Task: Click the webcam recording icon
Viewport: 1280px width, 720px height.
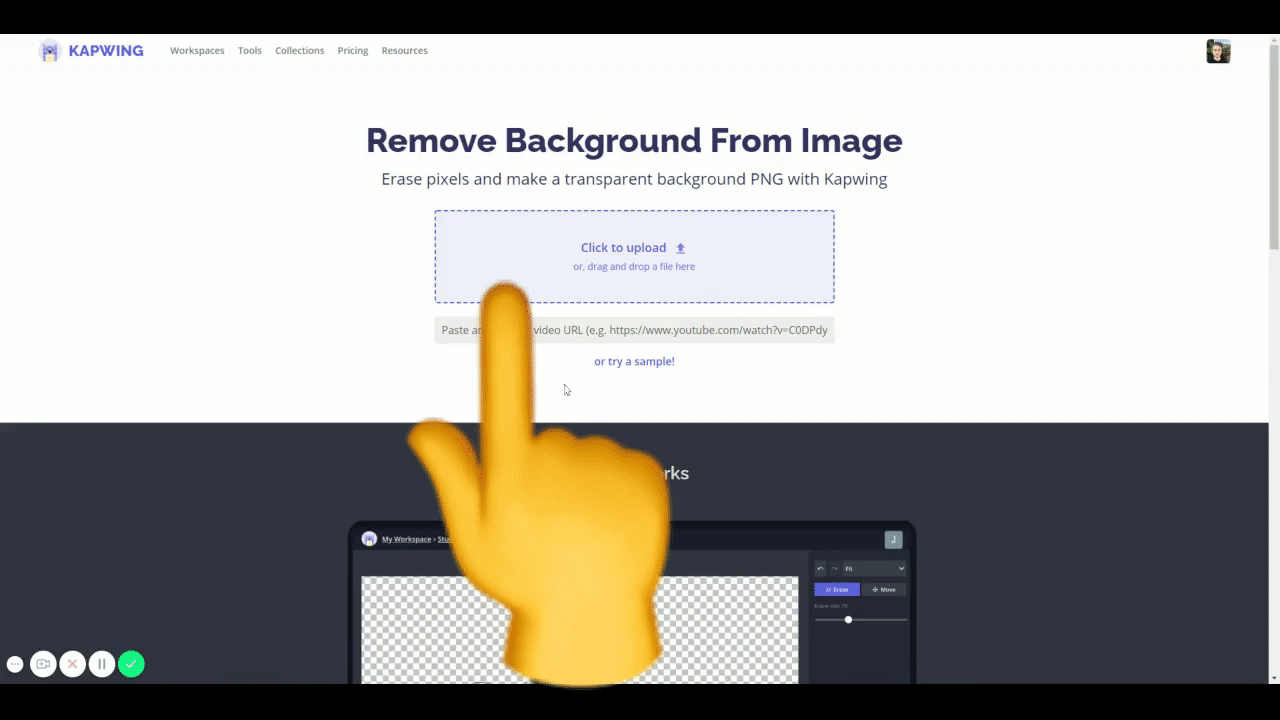Action: coord(43,664)
